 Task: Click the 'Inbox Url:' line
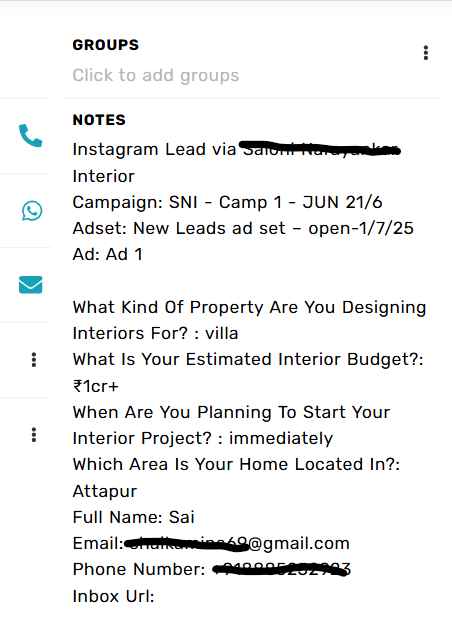tap(113, 596)
